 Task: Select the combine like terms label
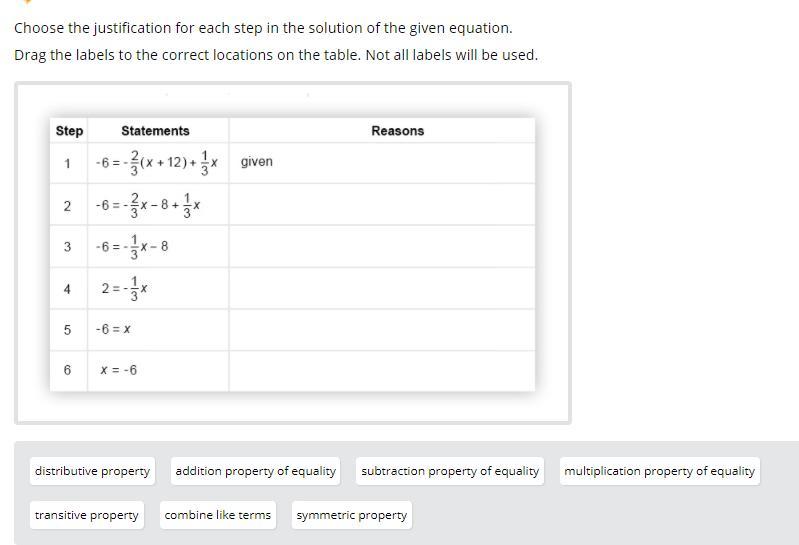(218, 516)
